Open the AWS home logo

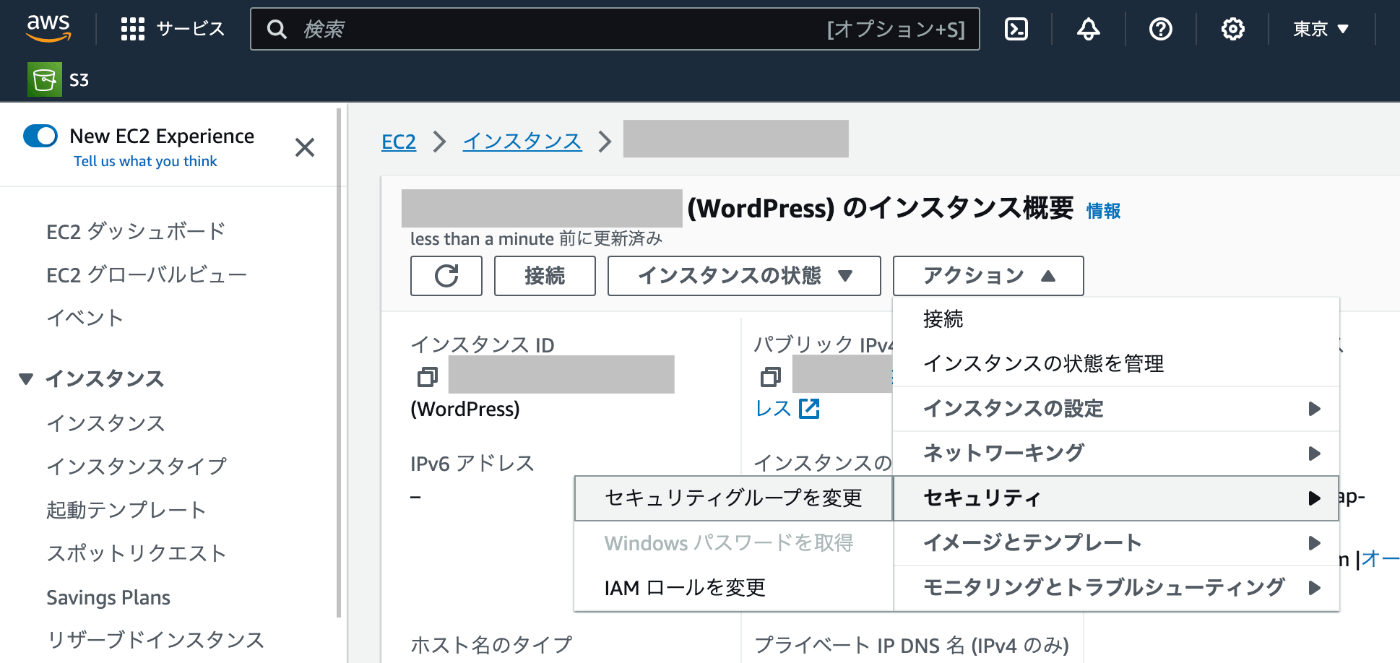tap(48, 29)
